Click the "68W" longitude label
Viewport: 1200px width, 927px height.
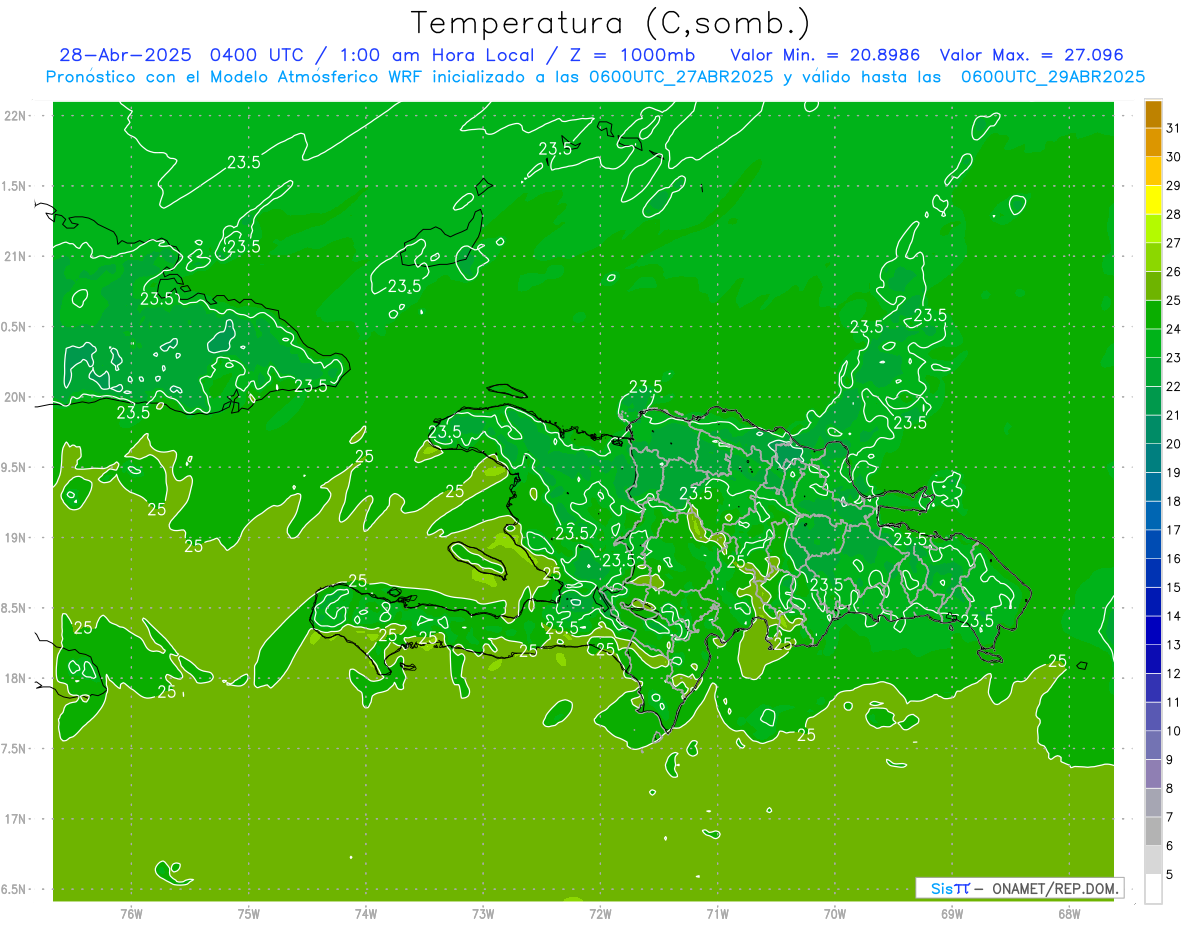[1069, 913]
